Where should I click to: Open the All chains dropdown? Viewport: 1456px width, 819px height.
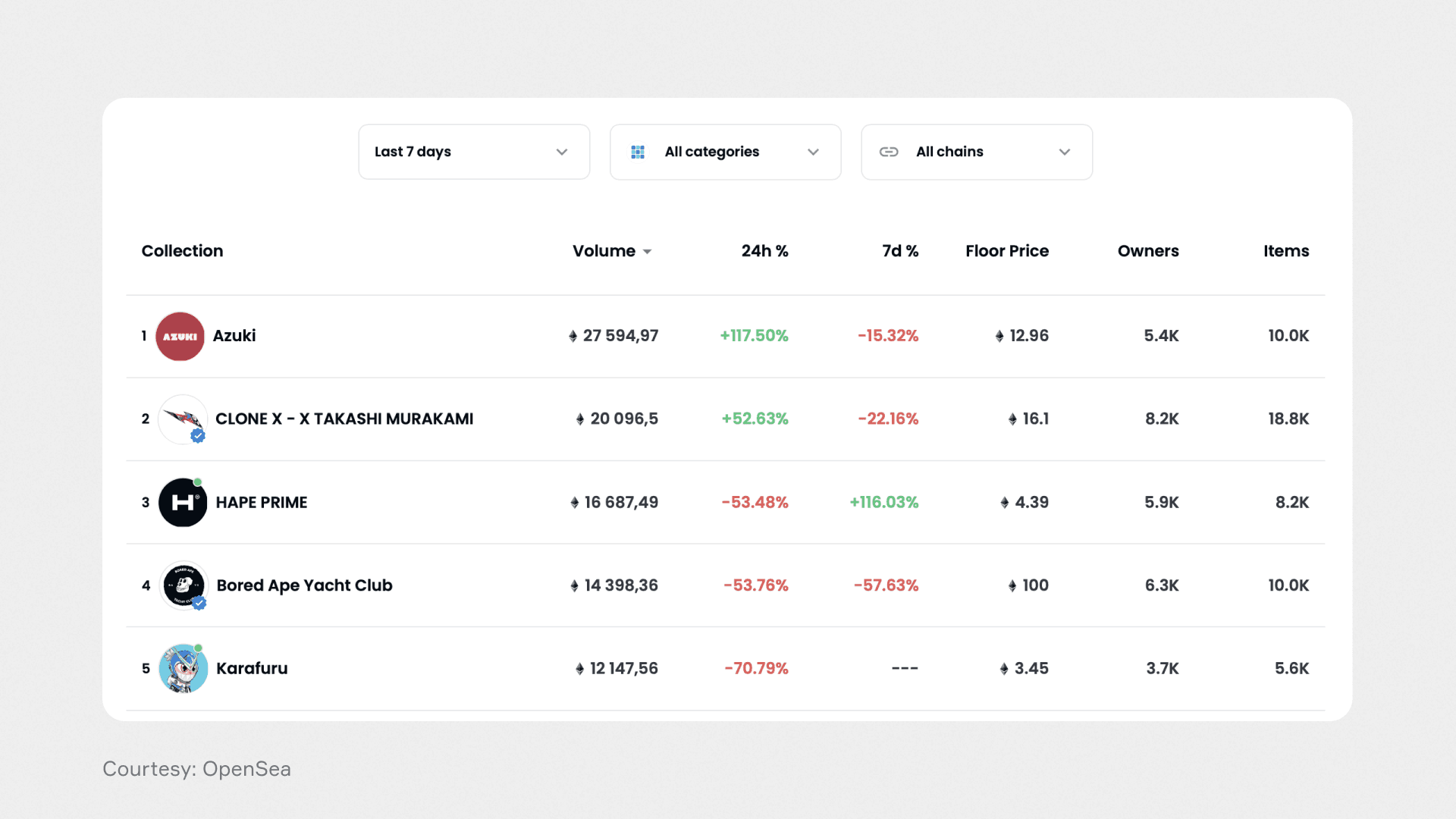tap(977, 152)
